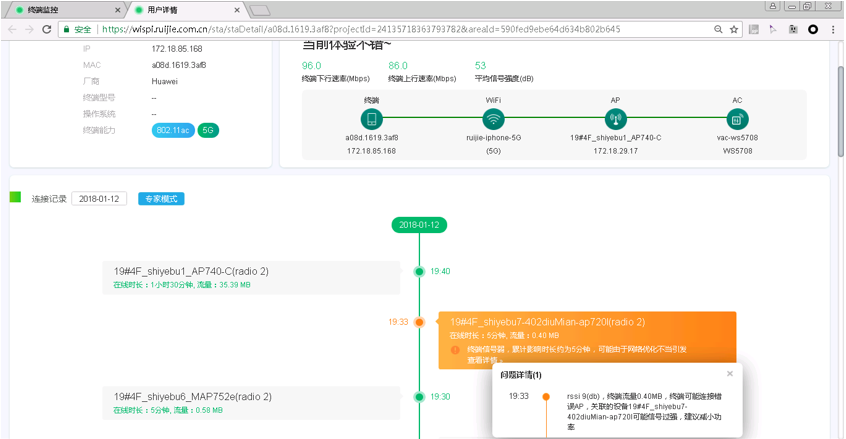Click the browser reload icon
The height and width of the screenshot is (439, 846).
(47, 30)
